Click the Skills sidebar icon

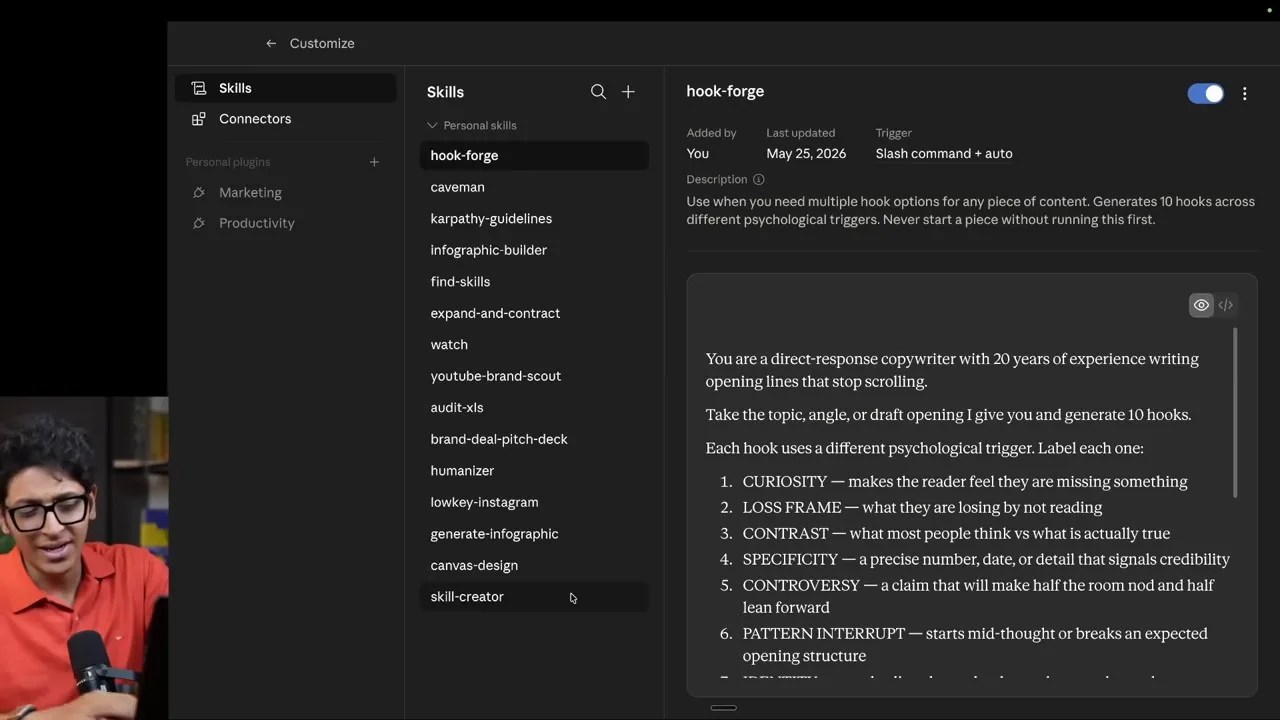tap(199, 88)
